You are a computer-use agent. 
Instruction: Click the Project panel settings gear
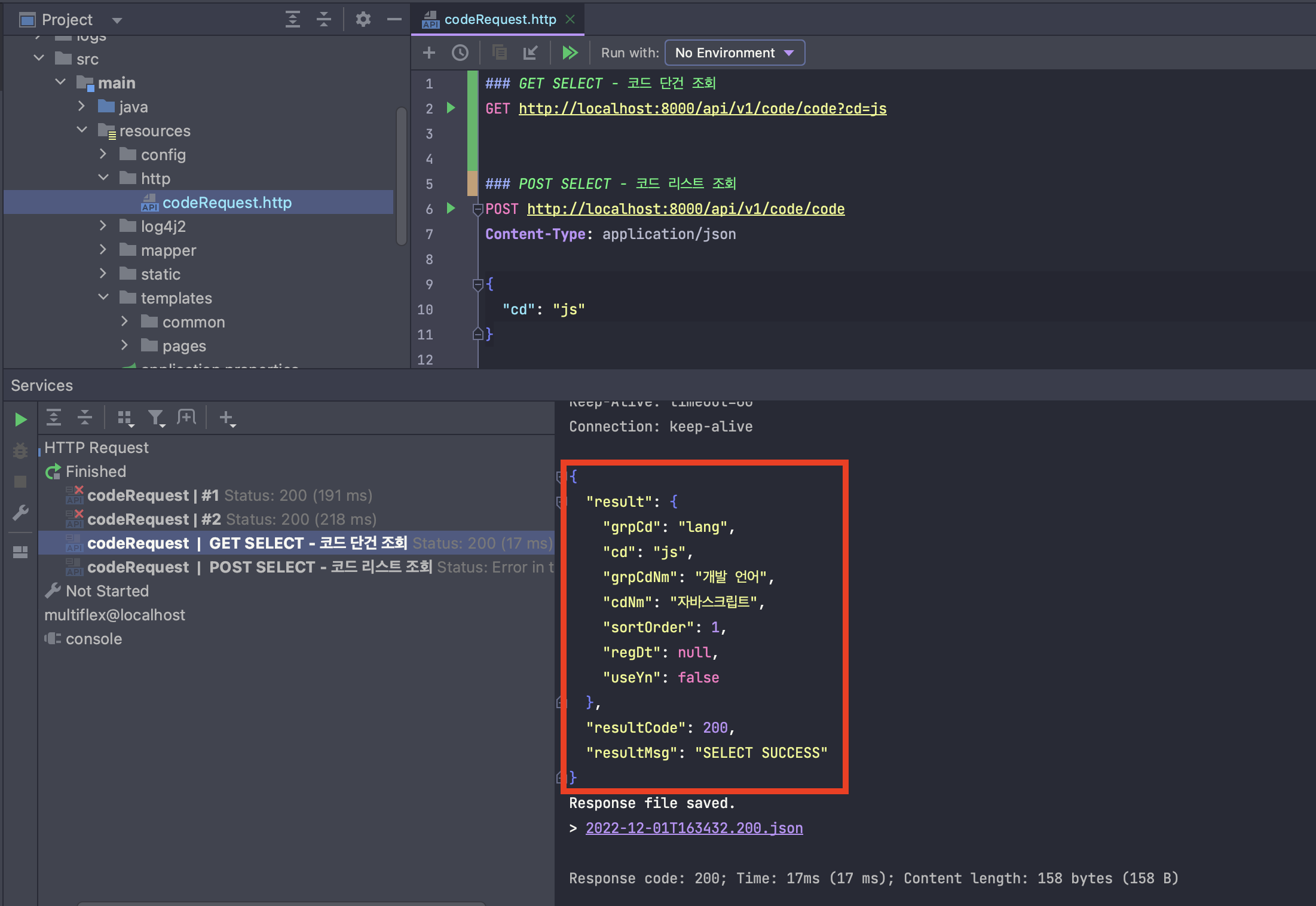pyautogui.click(x=363, y=20)
